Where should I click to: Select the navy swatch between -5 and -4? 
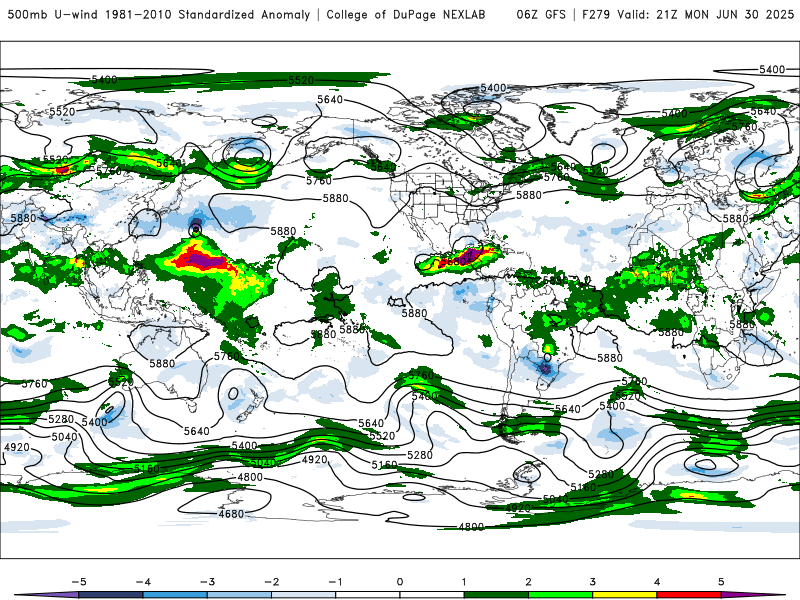coord(111,595)
